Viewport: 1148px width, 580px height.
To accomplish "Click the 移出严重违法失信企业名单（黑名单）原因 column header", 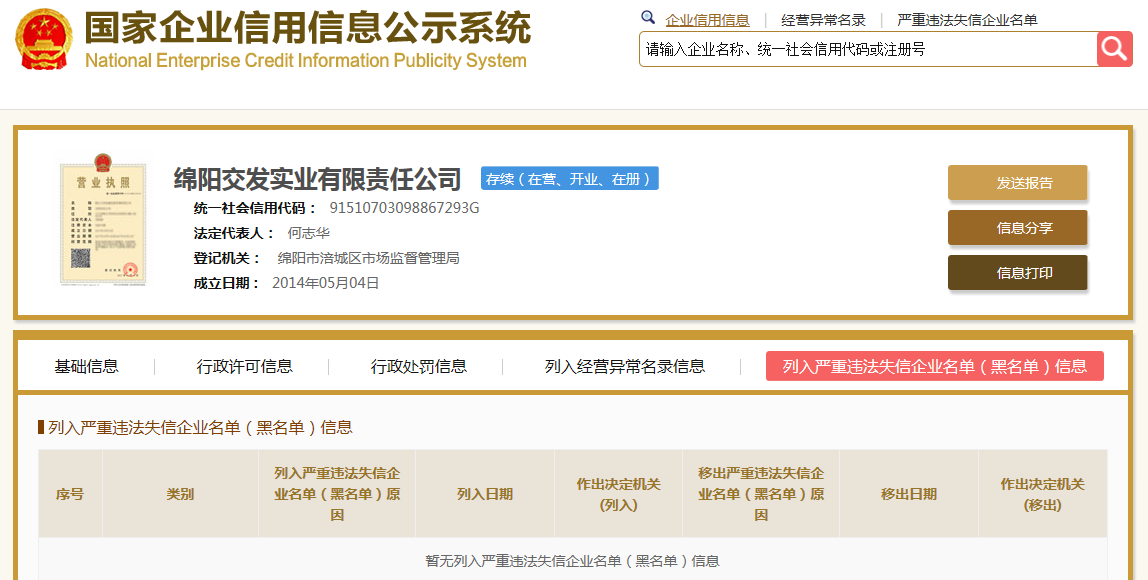I will click(x=761, y=494).
